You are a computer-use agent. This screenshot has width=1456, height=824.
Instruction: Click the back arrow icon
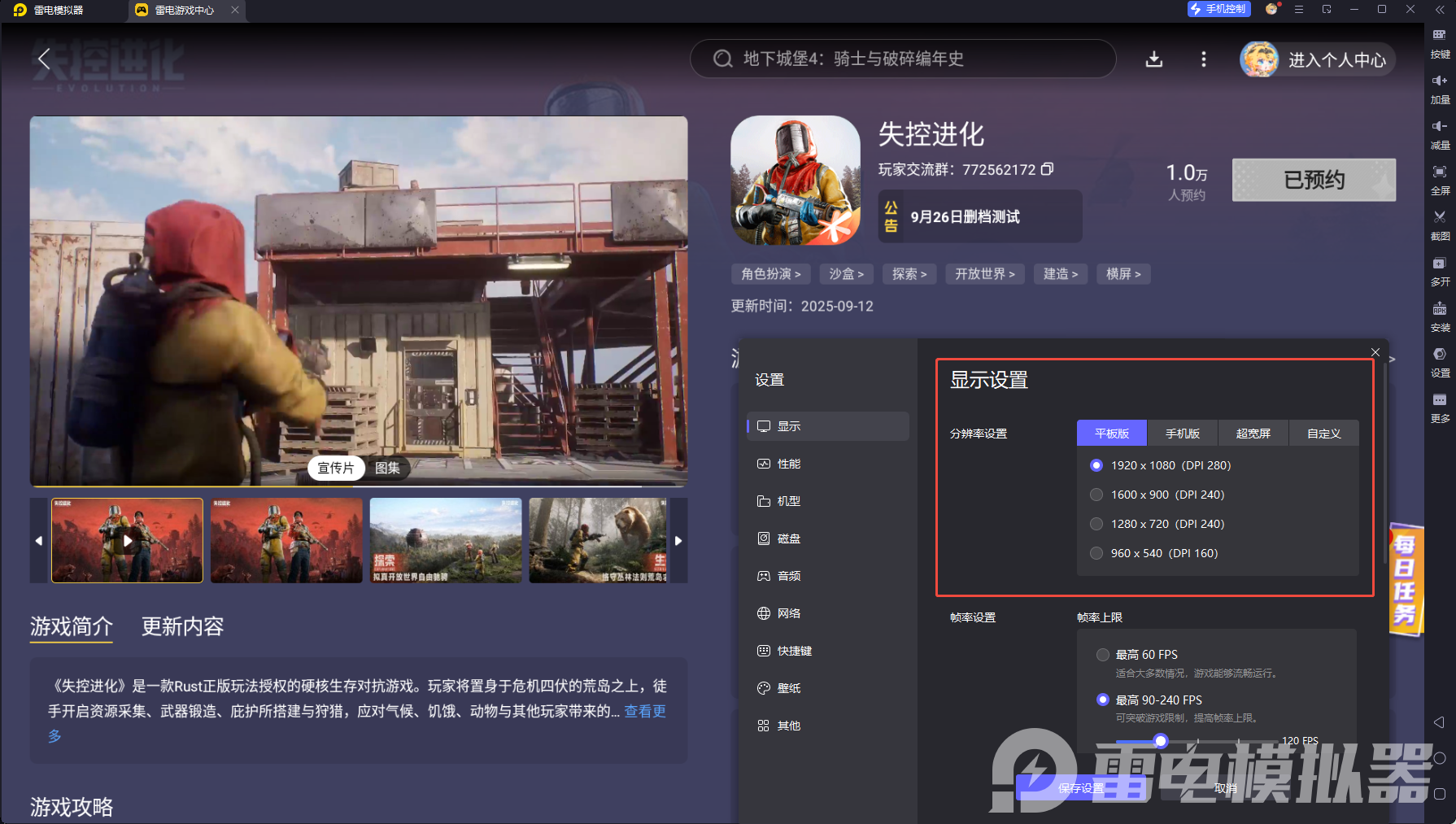click(44, 59)
